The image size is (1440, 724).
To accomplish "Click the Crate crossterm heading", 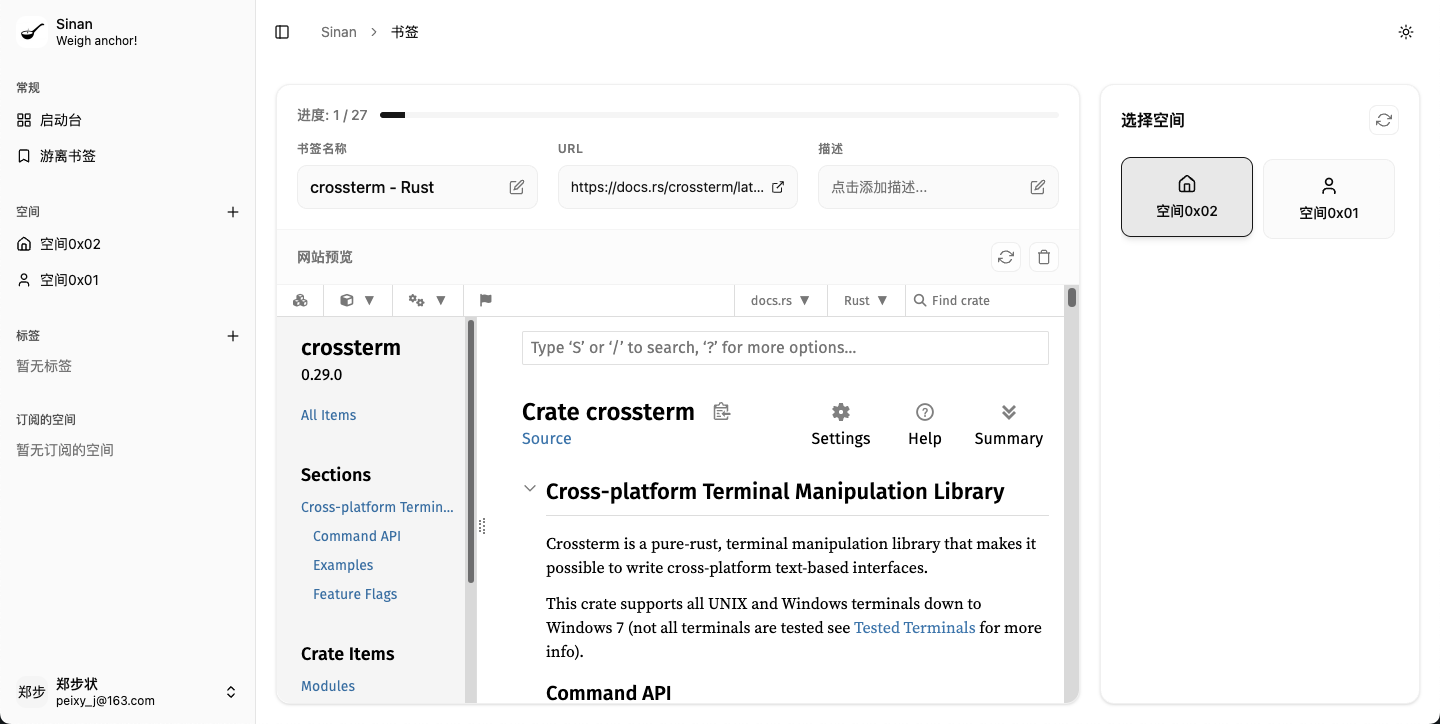I will coord(608,412).
